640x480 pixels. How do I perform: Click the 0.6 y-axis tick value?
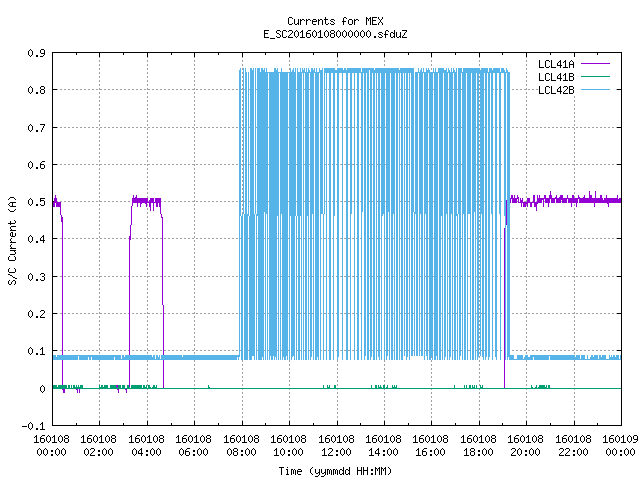(36, 165)
